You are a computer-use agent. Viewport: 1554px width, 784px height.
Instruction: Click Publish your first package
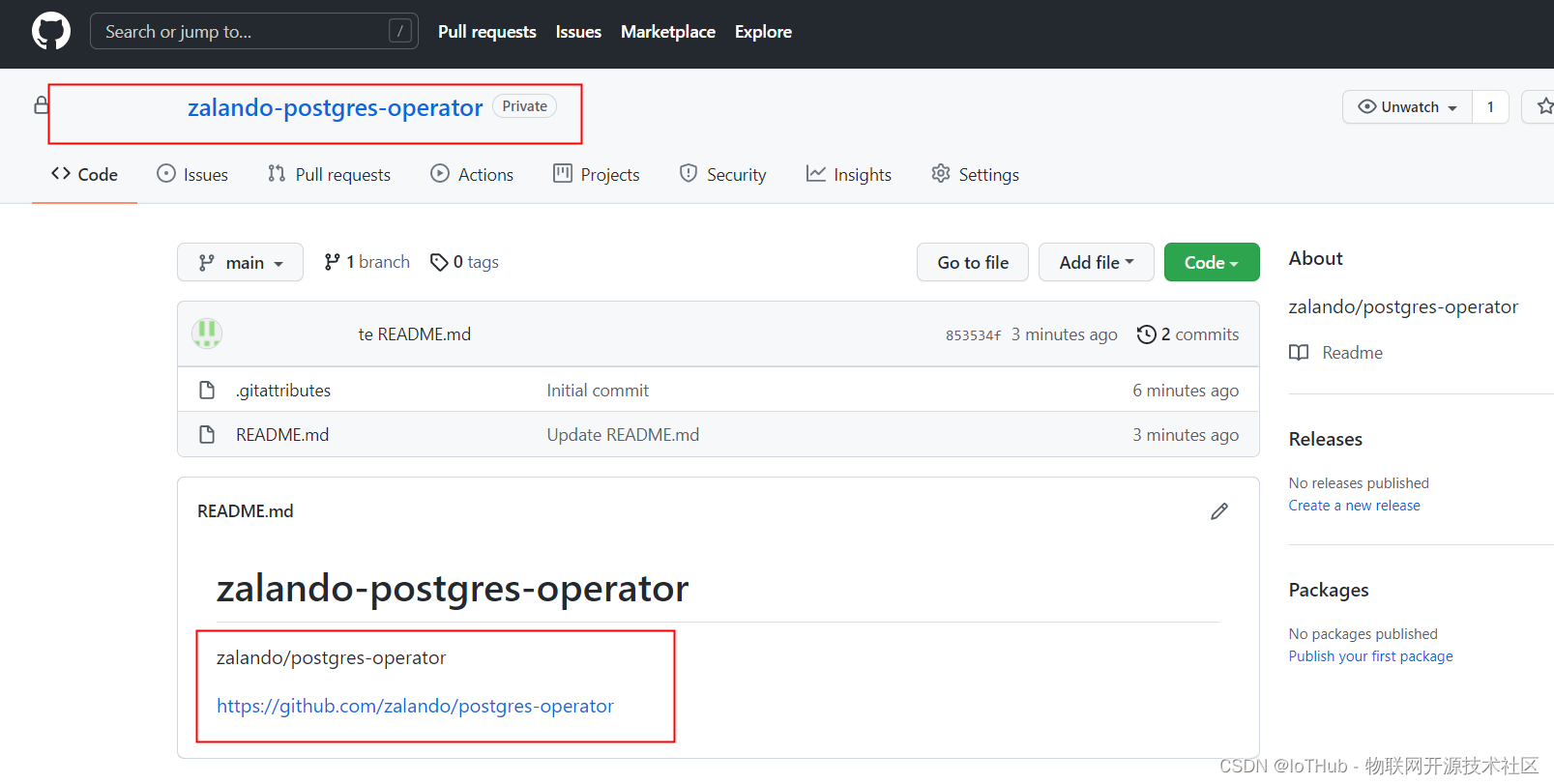1370,656
